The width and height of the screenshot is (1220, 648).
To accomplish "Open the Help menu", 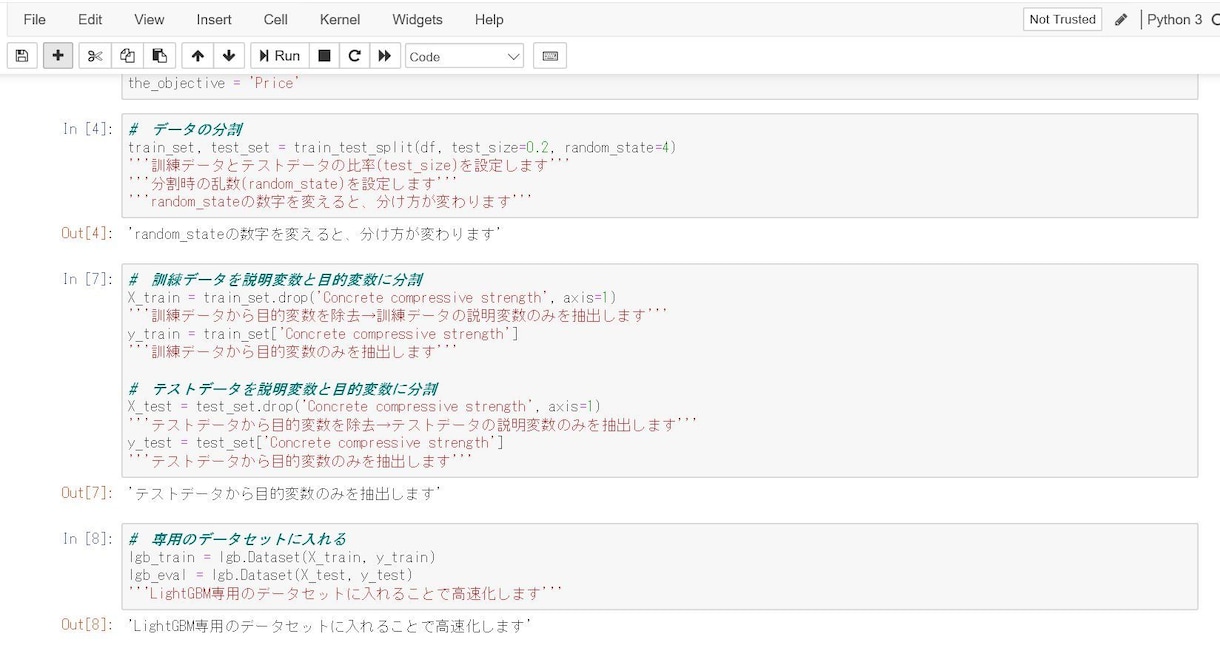I will pyautogui.click(x=489, y=19).
